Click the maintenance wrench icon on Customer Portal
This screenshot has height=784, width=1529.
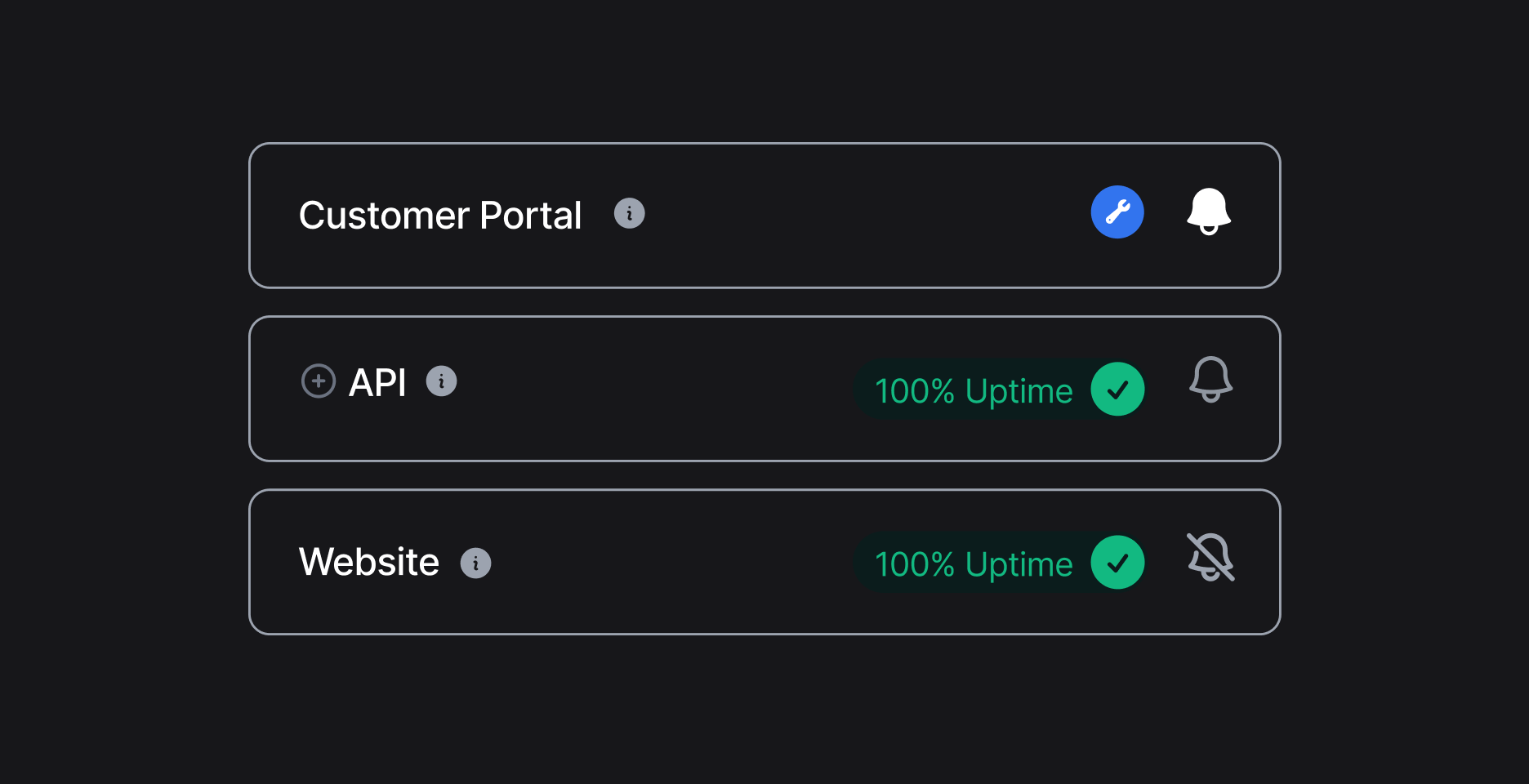pyautogui.click(x=1117, y=212)
